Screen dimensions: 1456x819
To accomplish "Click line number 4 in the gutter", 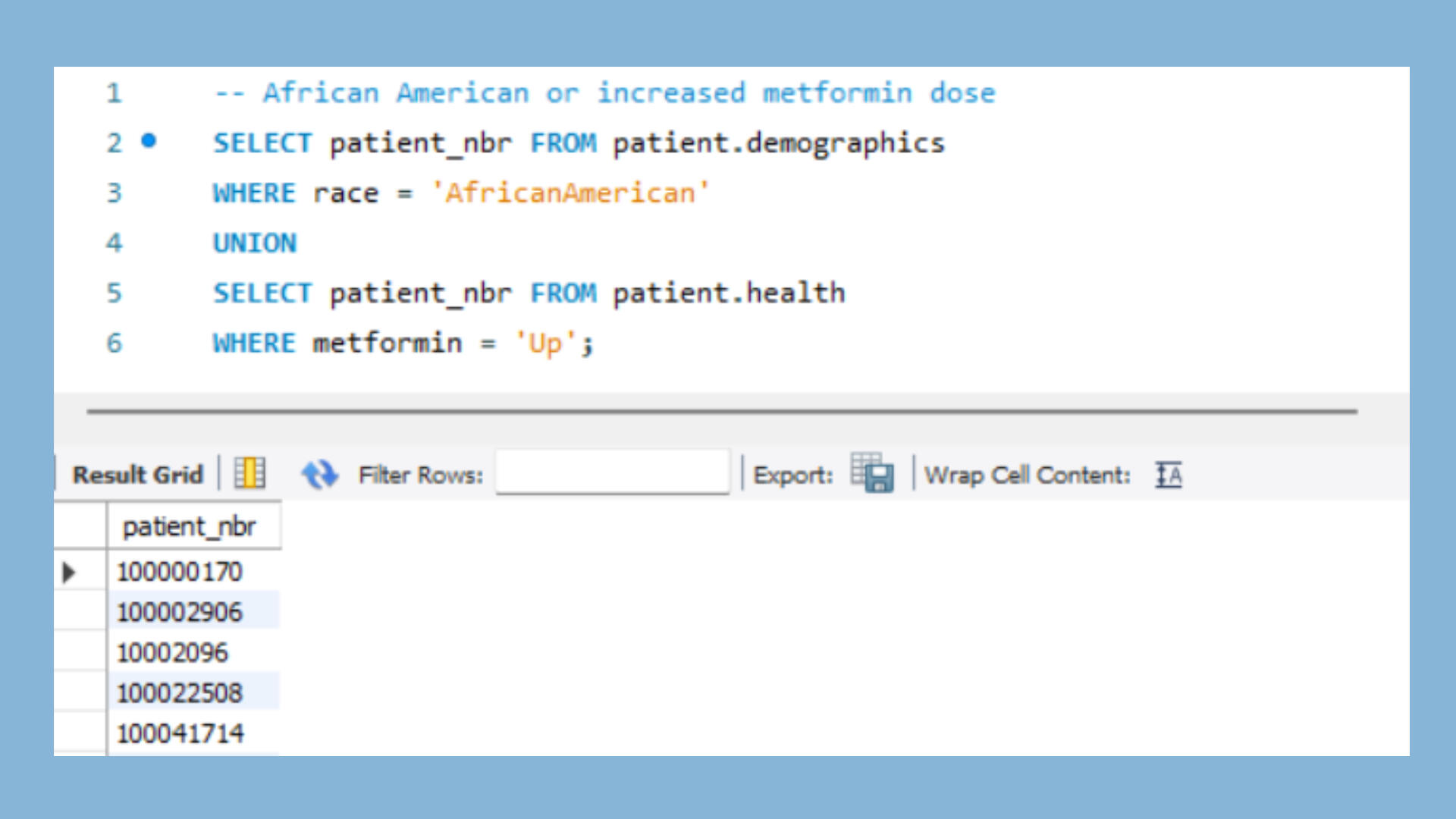I will (114, 243).
